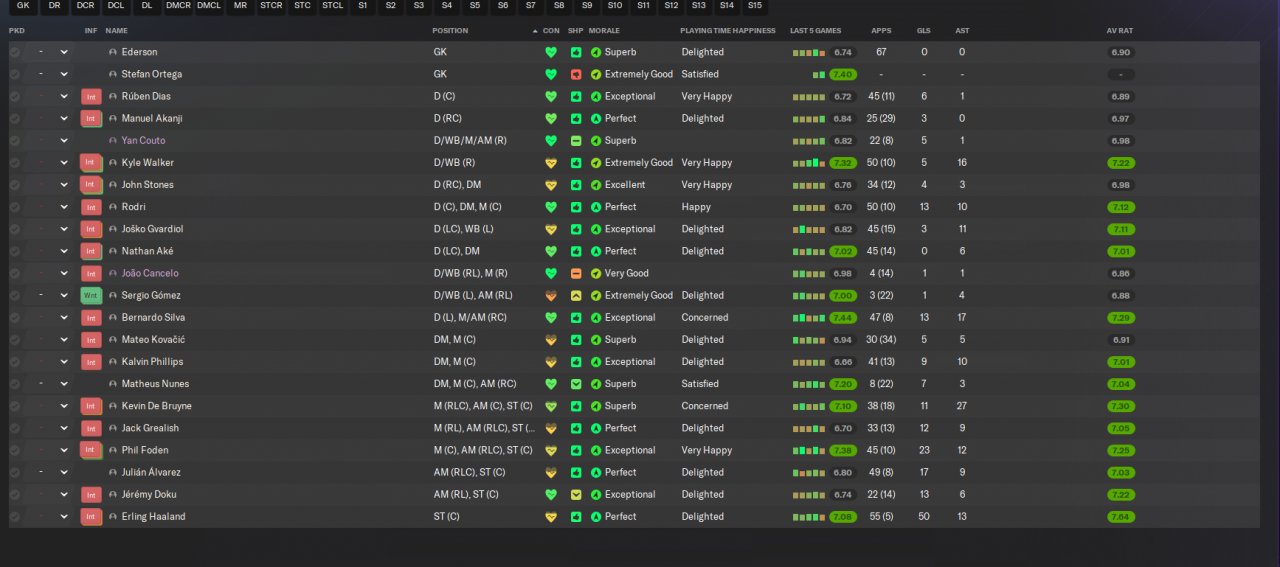Click the Int status badge for Rúben Dias

[x=91, y=96]
